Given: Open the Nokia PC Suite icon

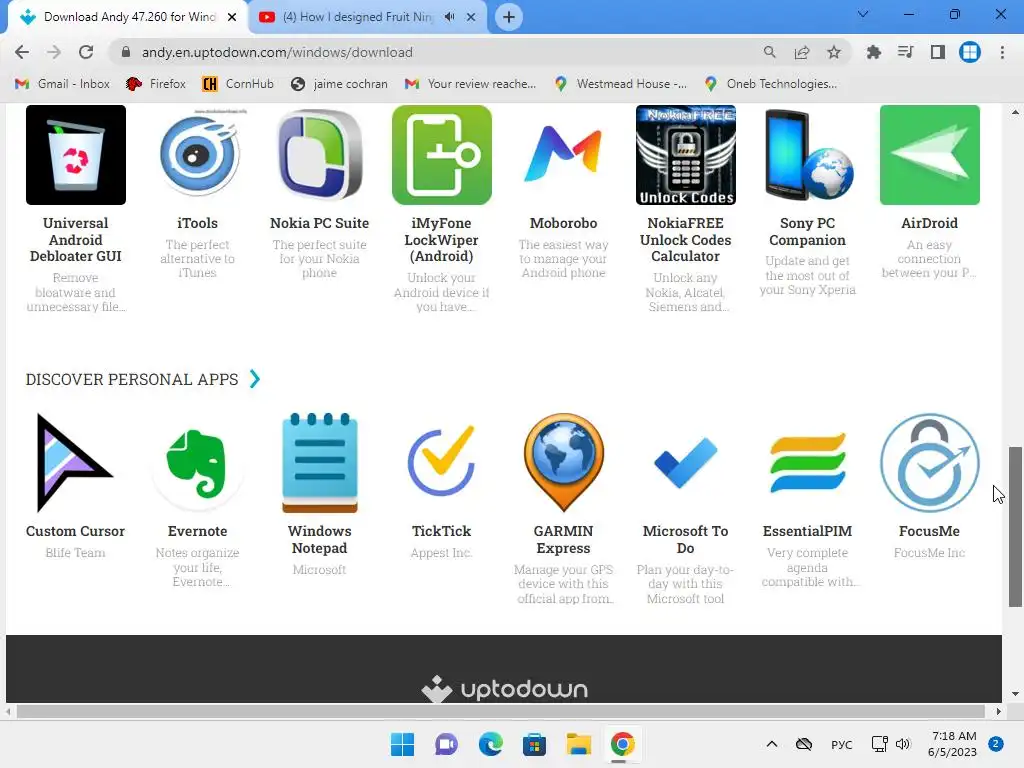Looking at the screenshot, I should pos(319,155).
